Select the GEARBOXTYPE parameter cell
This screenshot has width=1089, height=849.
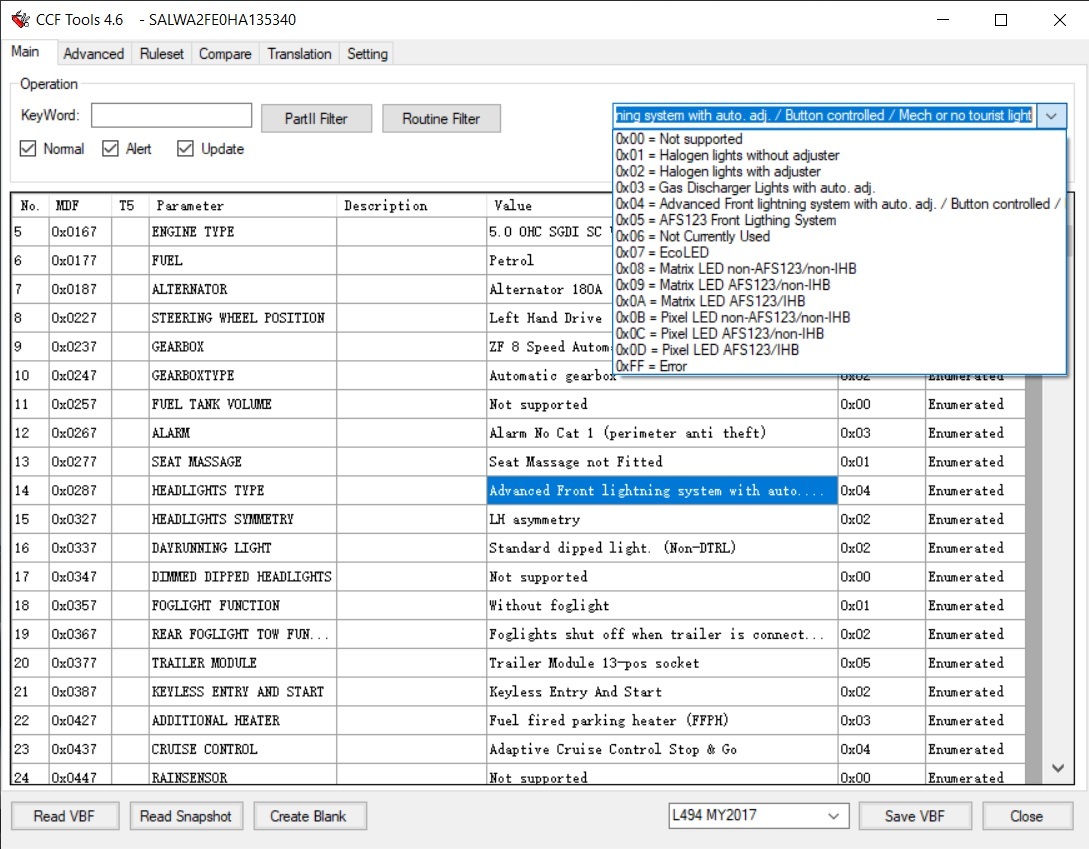pyautogui.click(x=242, y=376)
